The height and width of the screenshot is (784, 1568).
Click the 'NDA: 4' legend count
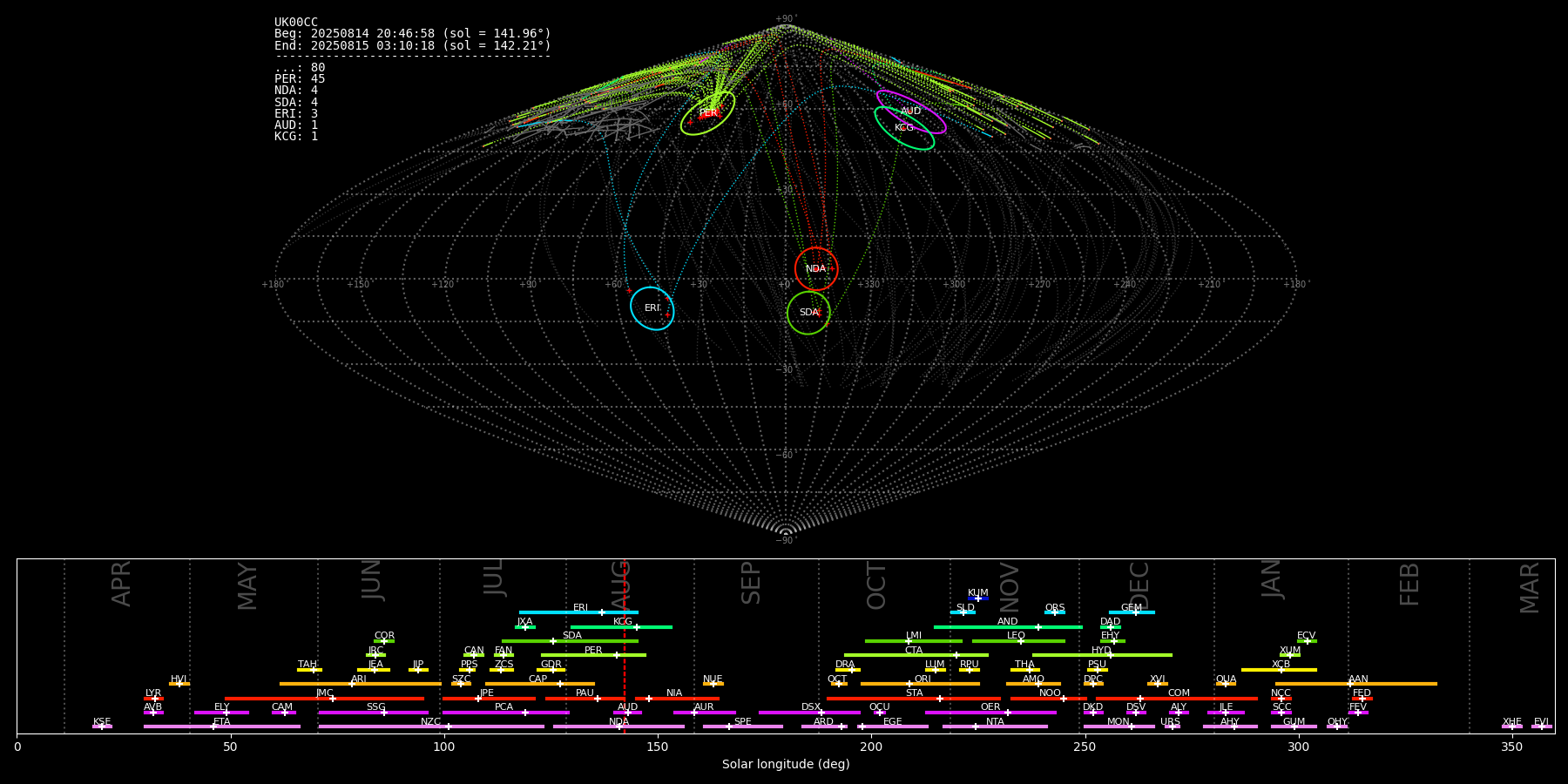click(296, 91)
